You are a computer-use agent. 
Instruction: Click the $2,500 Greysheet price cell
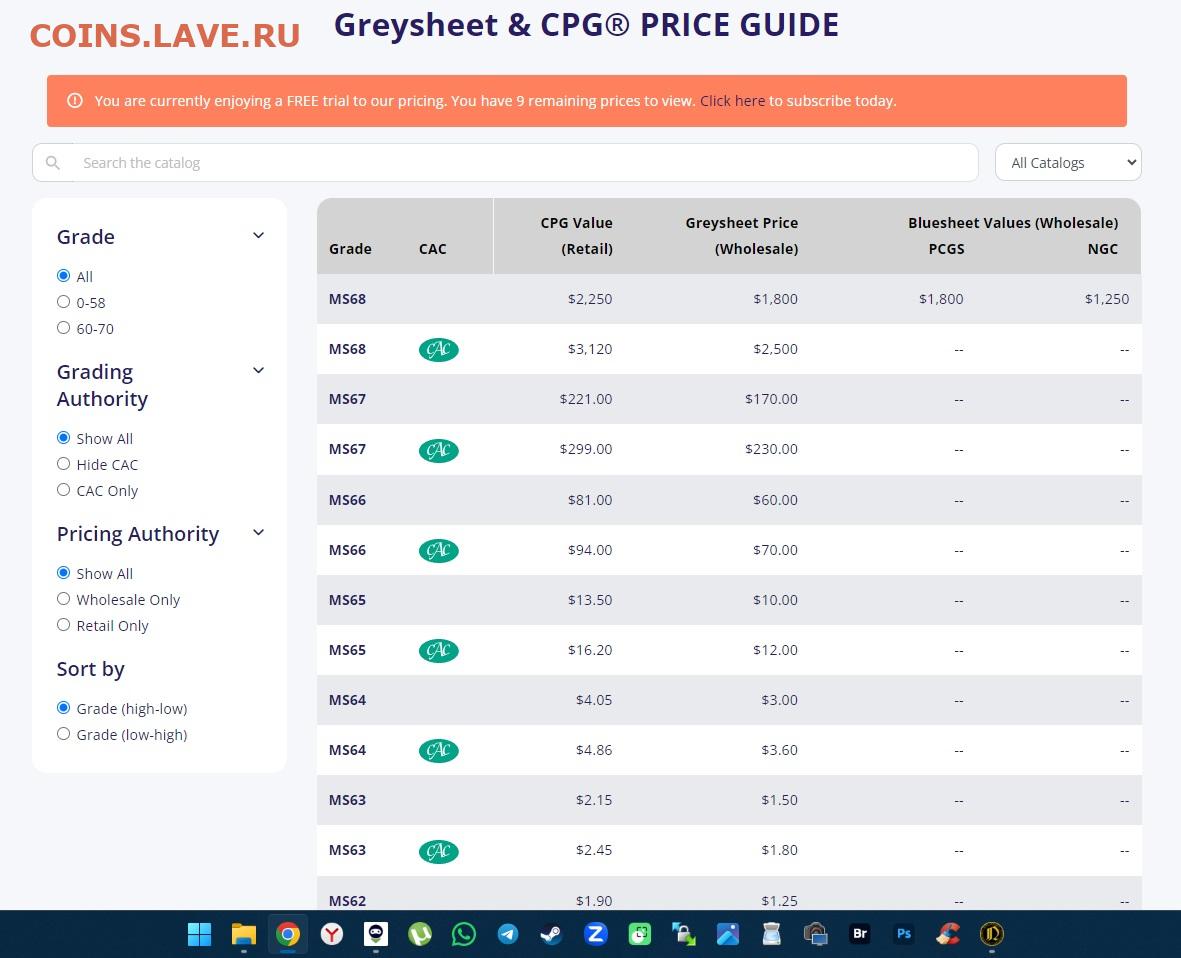775,349
